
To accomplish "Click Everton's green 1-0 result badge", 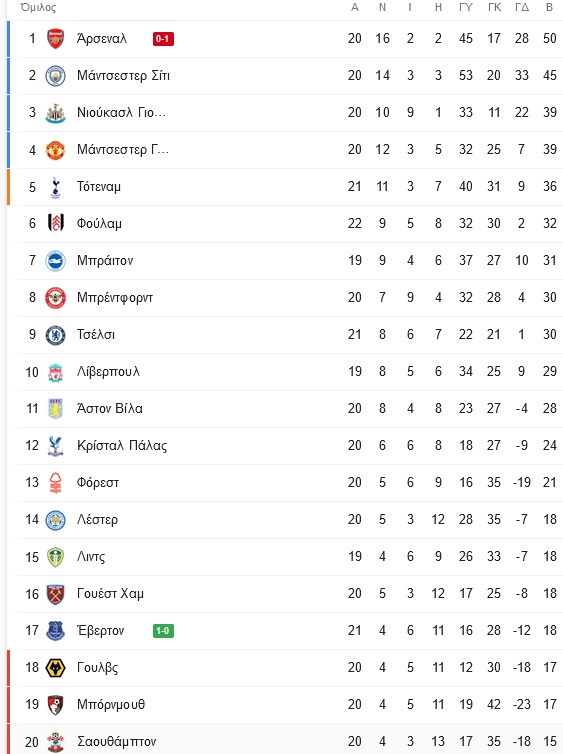I will [163, 631].
